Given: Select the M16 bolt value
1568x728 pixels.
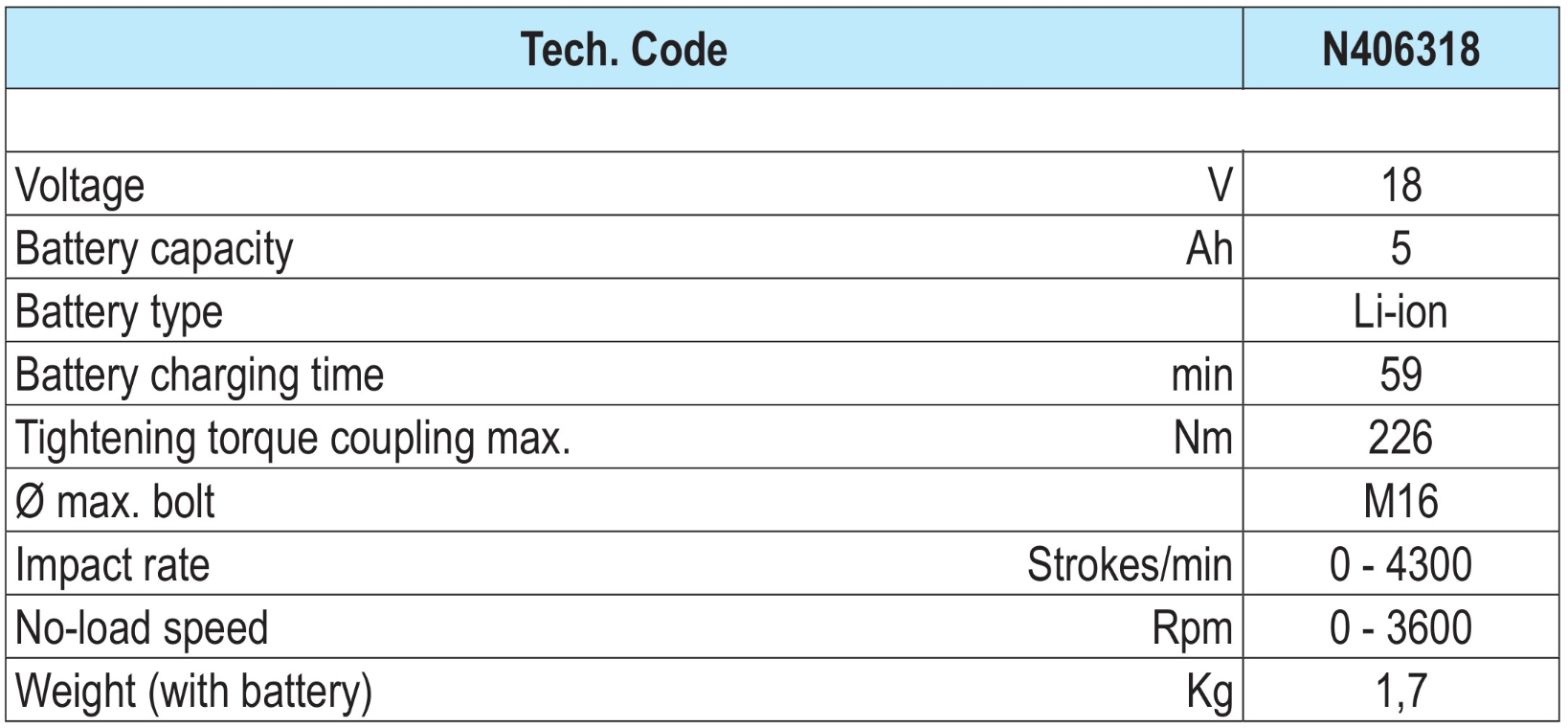Looking at the screenshot, I should (1400, 502).
